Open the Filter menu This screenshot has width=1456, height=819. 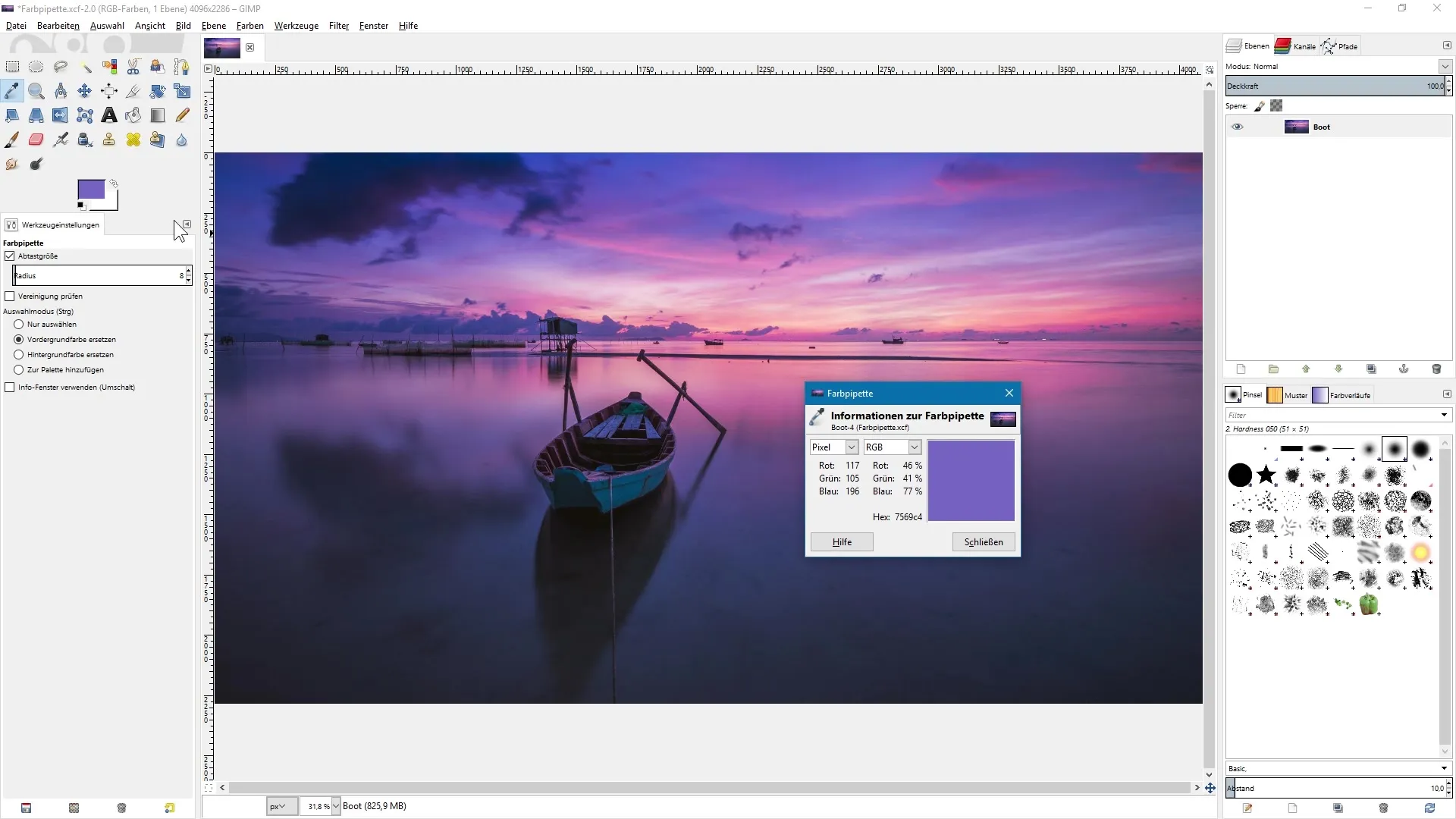tap(339, 26)
